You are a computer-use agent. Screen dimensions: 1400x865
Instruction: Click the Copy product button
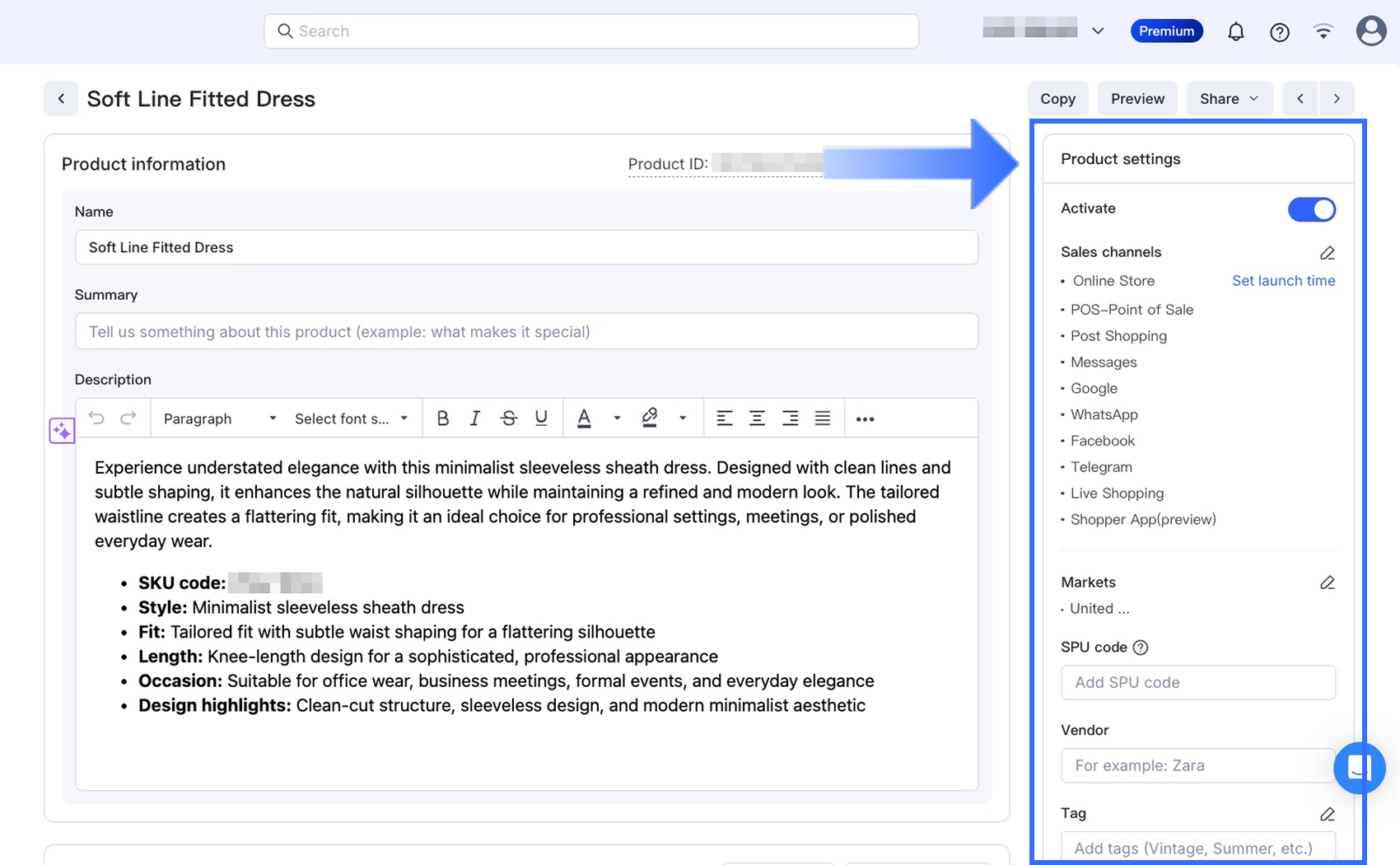[1057, 99]
